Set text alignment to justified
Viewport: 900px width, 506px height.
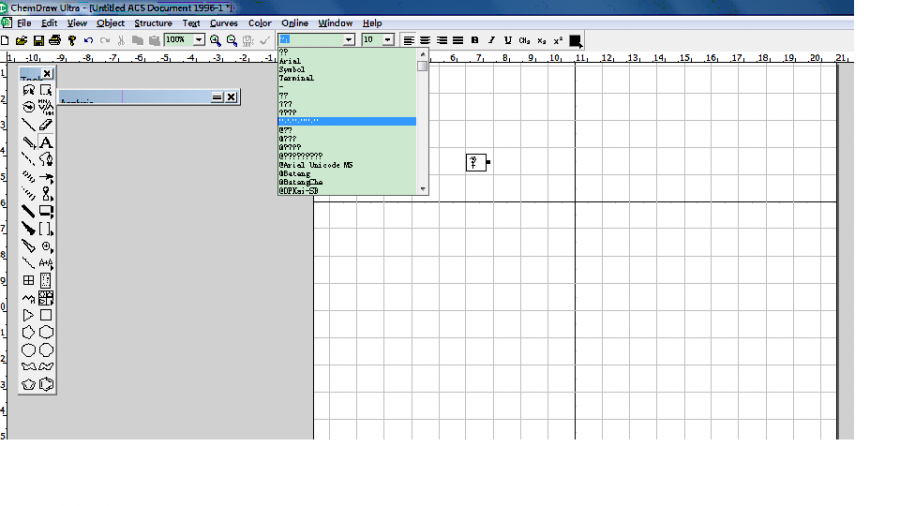coord(457,40)
